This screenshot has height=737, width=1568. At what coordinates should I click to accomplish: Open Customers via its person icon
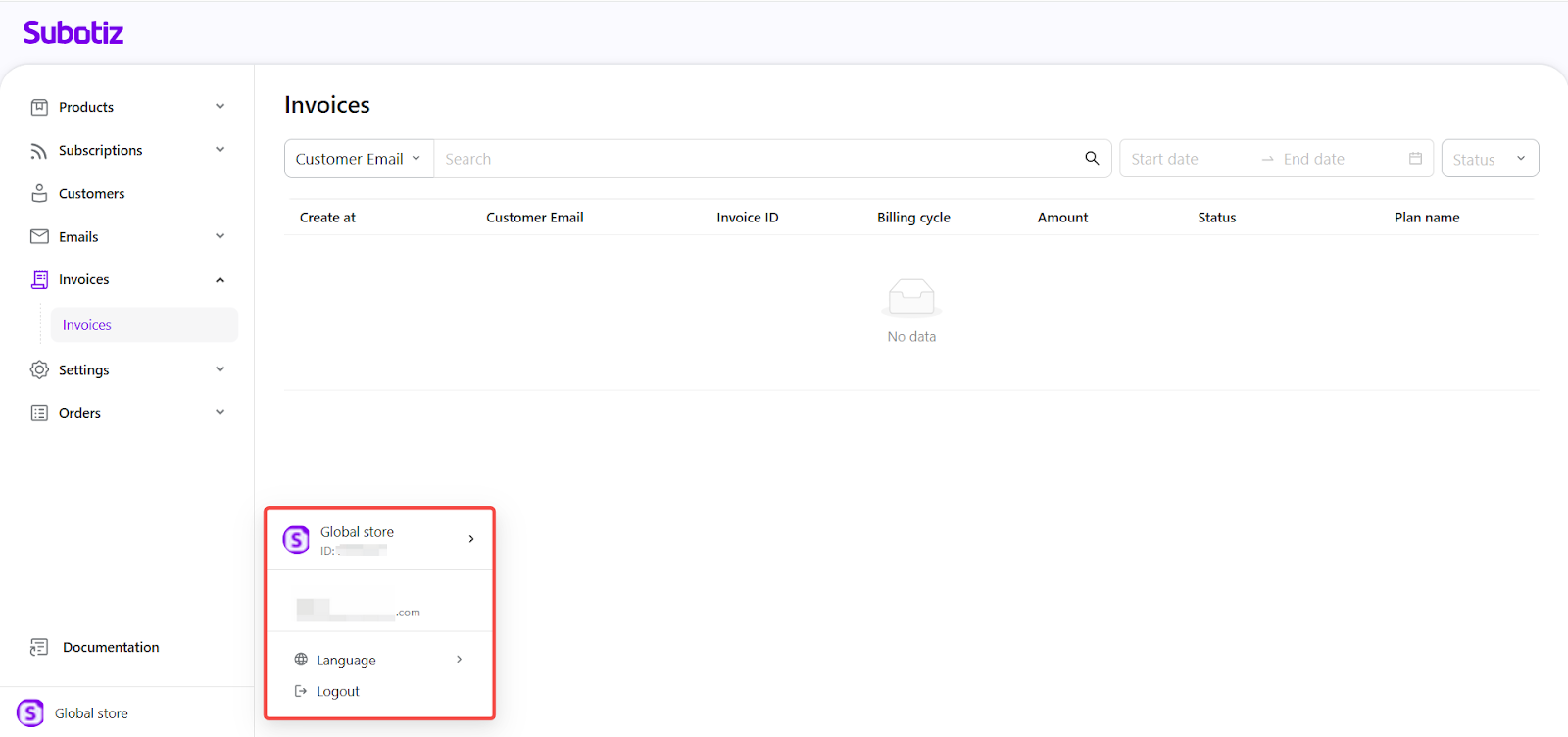39,193
